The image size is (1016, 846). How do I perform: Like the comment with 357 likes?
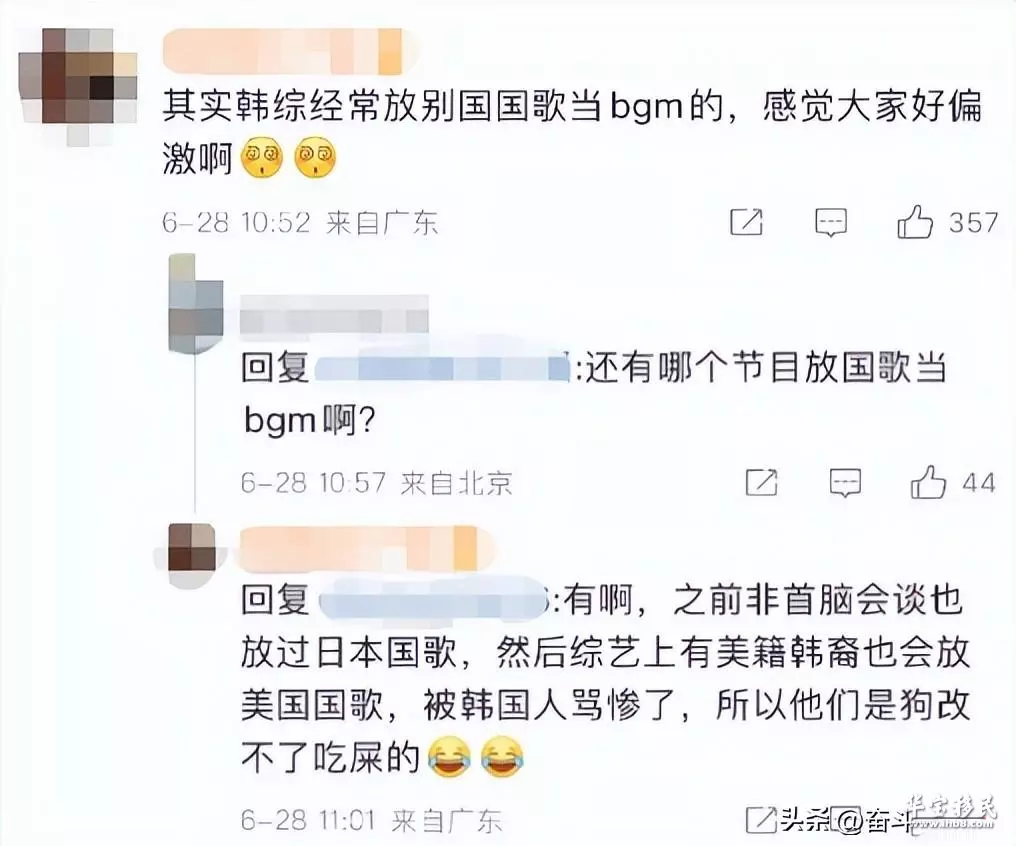[915, 222]
